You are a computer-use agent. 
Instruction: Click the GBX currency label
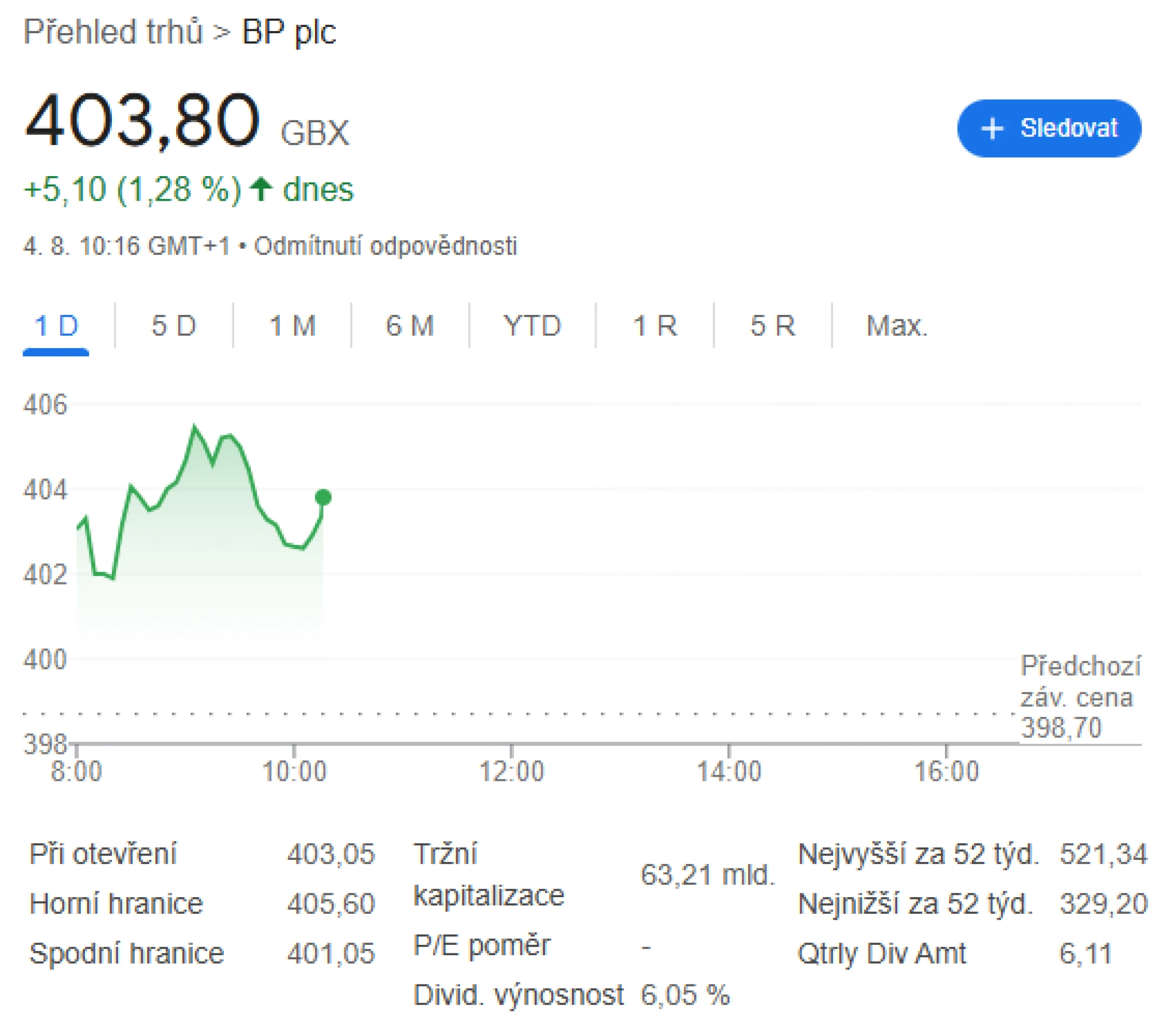point(314,134)
